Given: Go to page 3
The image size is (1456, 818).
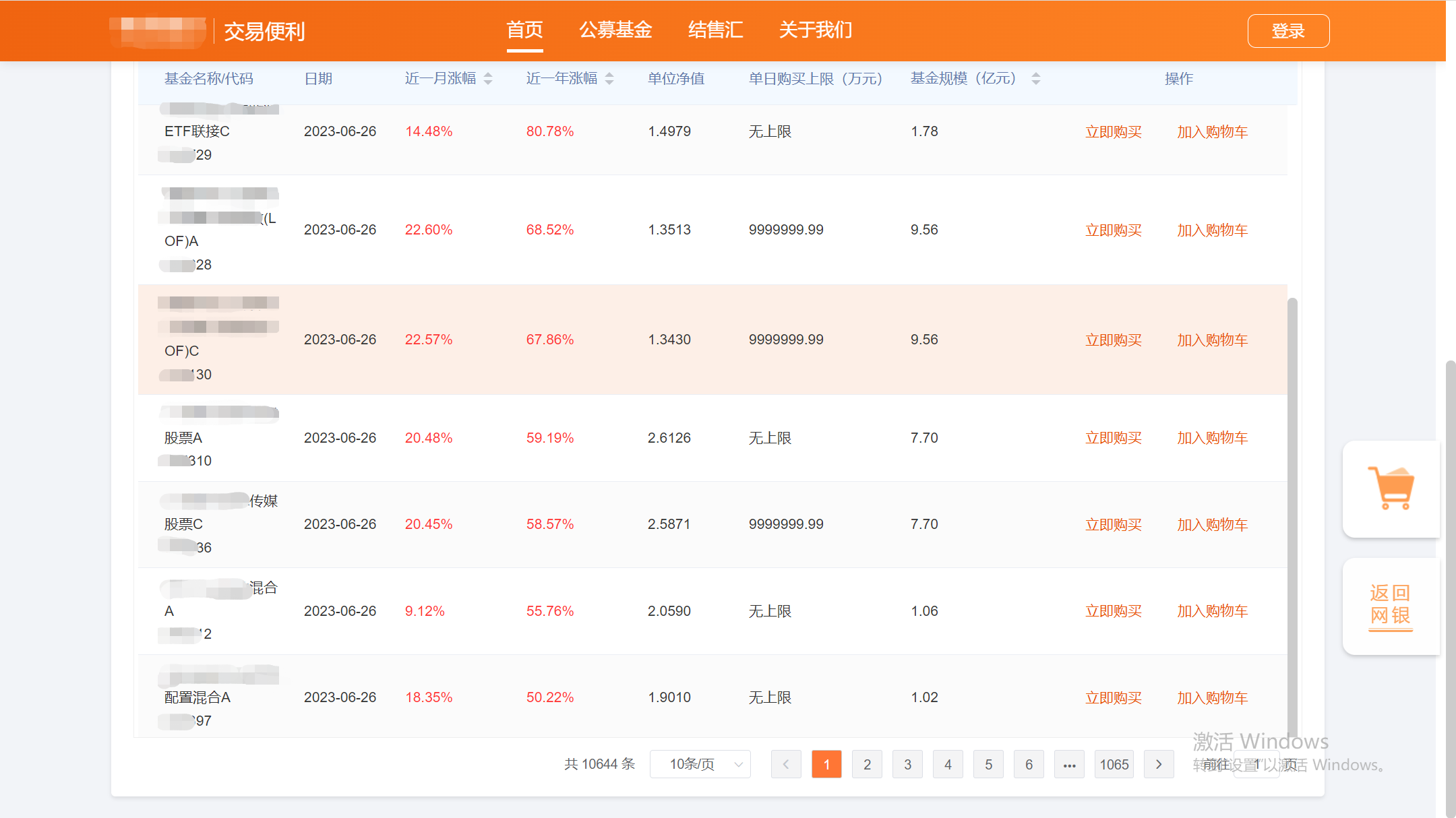Looking at the screenshot, I should click(907, 764).
